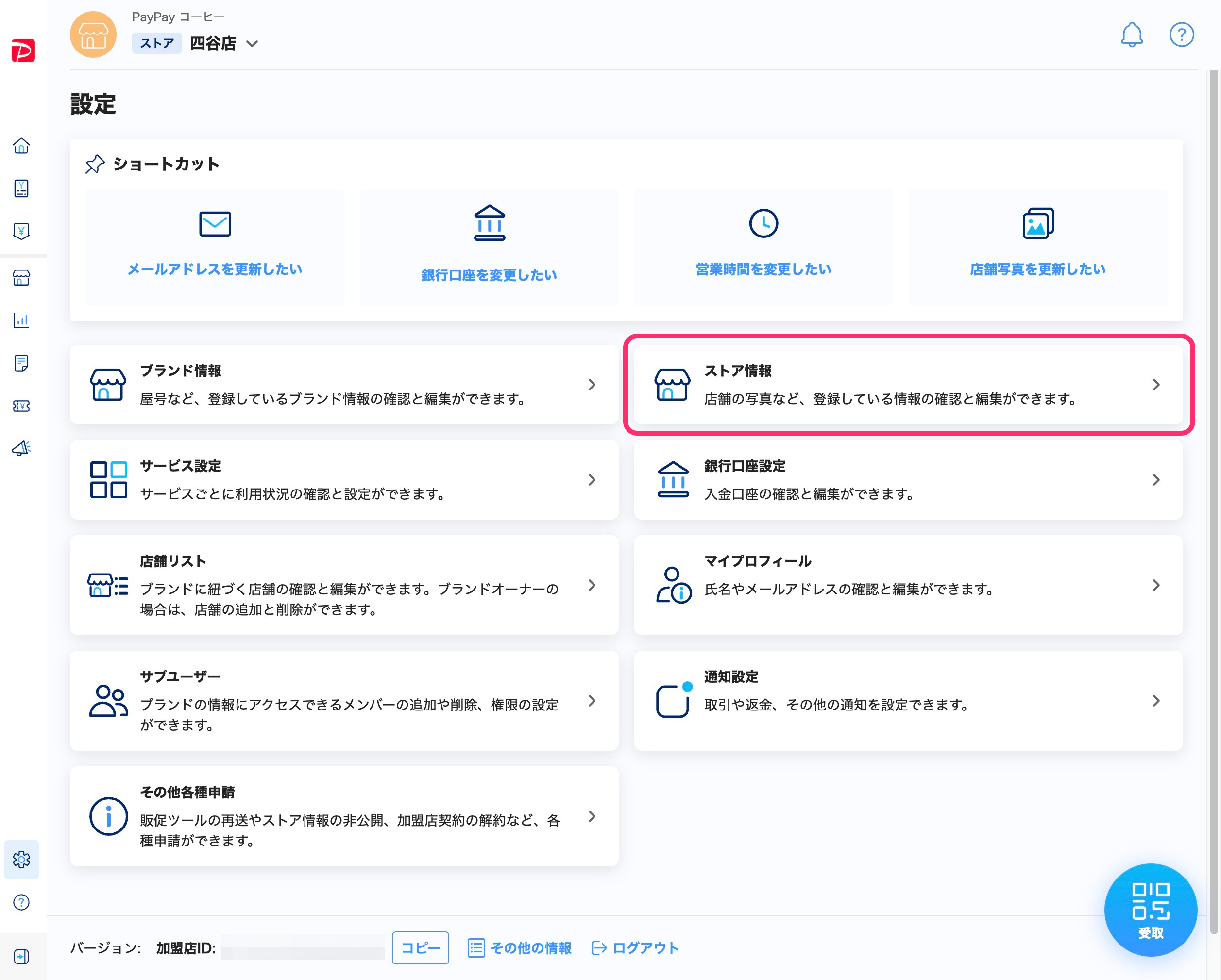The width and height of the screenshot is (1221, 980).
Task: Open 銀行口座設定 chevron arrow
Action: 1156,480
